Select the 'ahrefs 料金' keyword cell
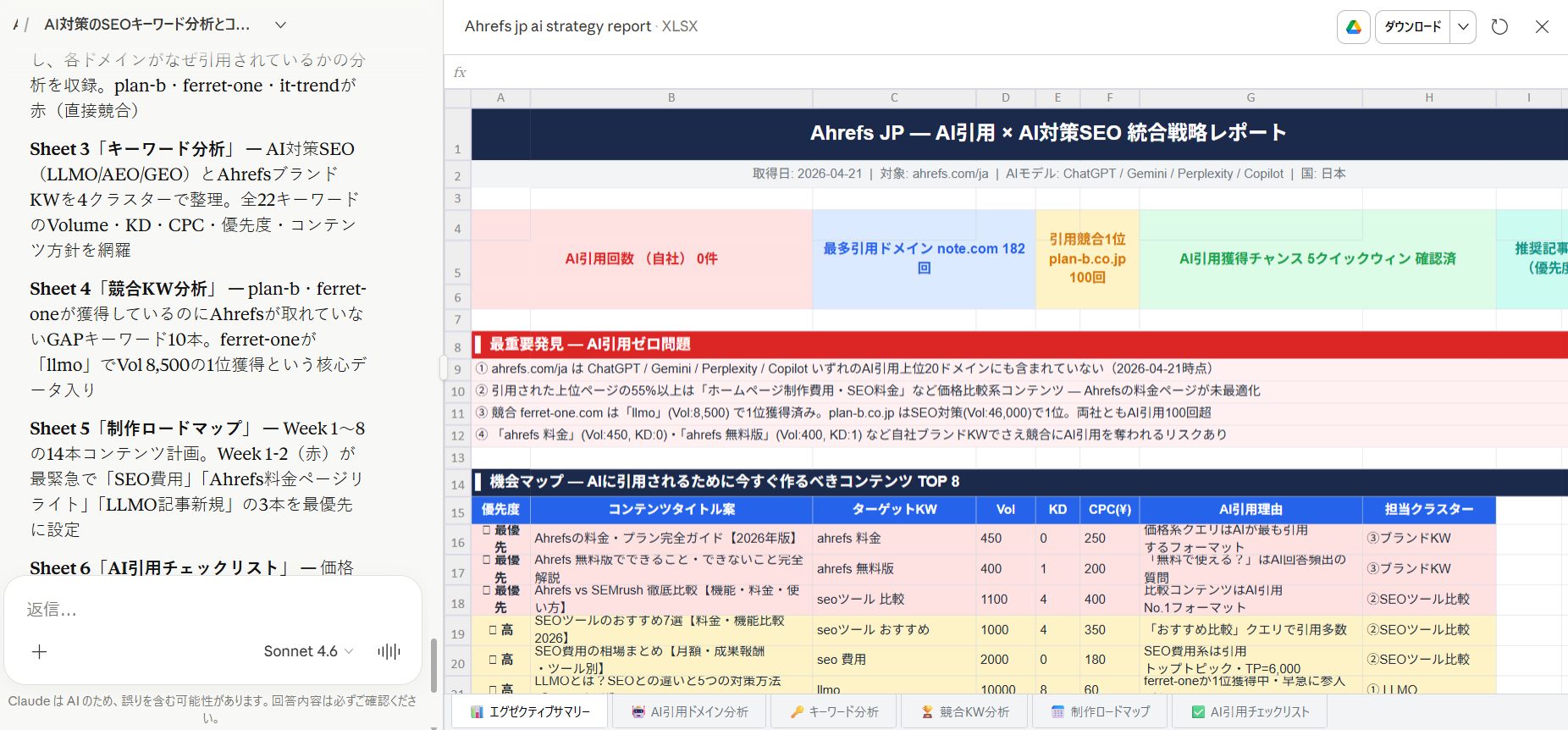This screenshot has height=730, width=1568. [x=894, y=539]
